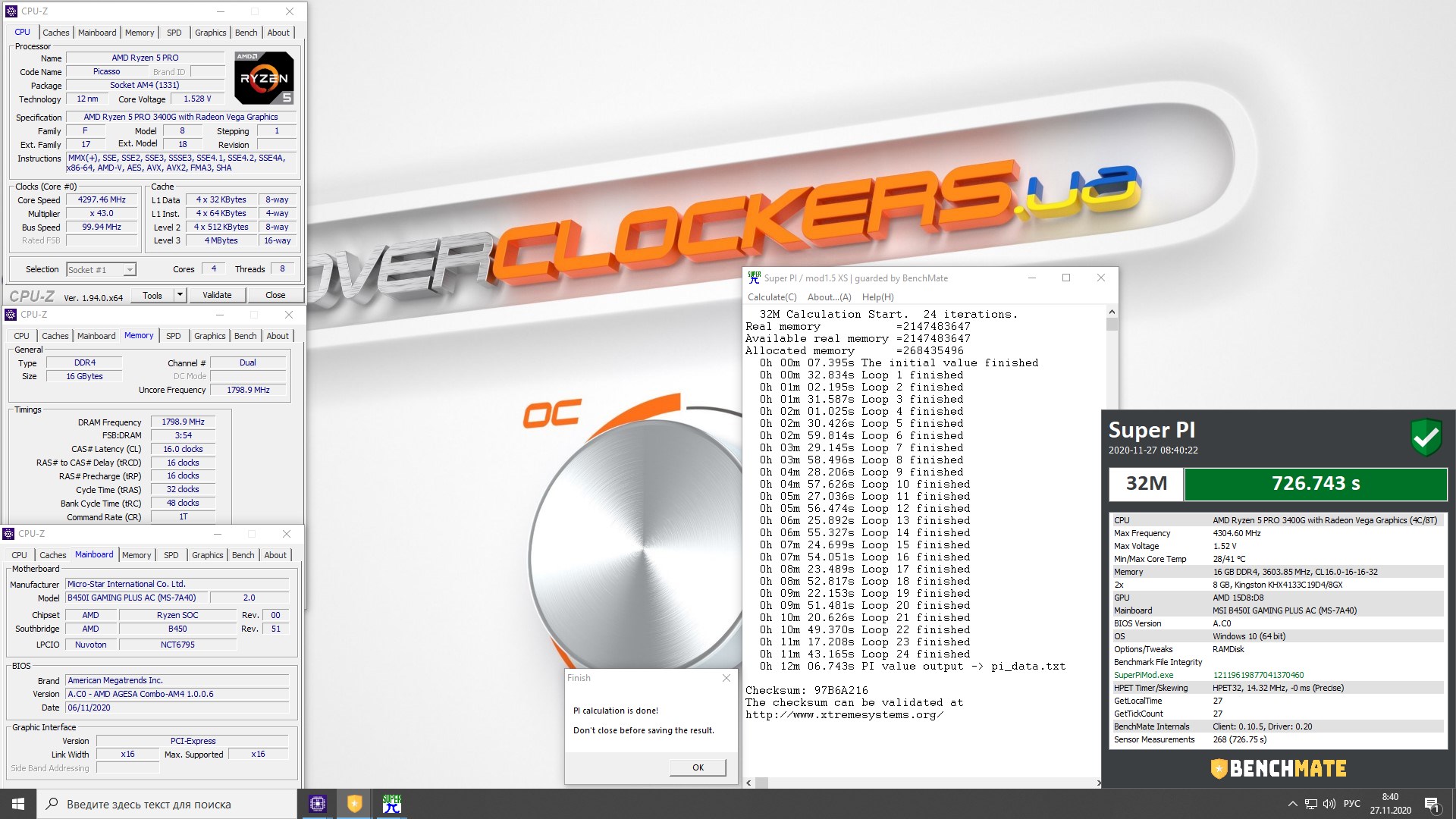Click the 32M label in BenchMate

coord(1146,484)
